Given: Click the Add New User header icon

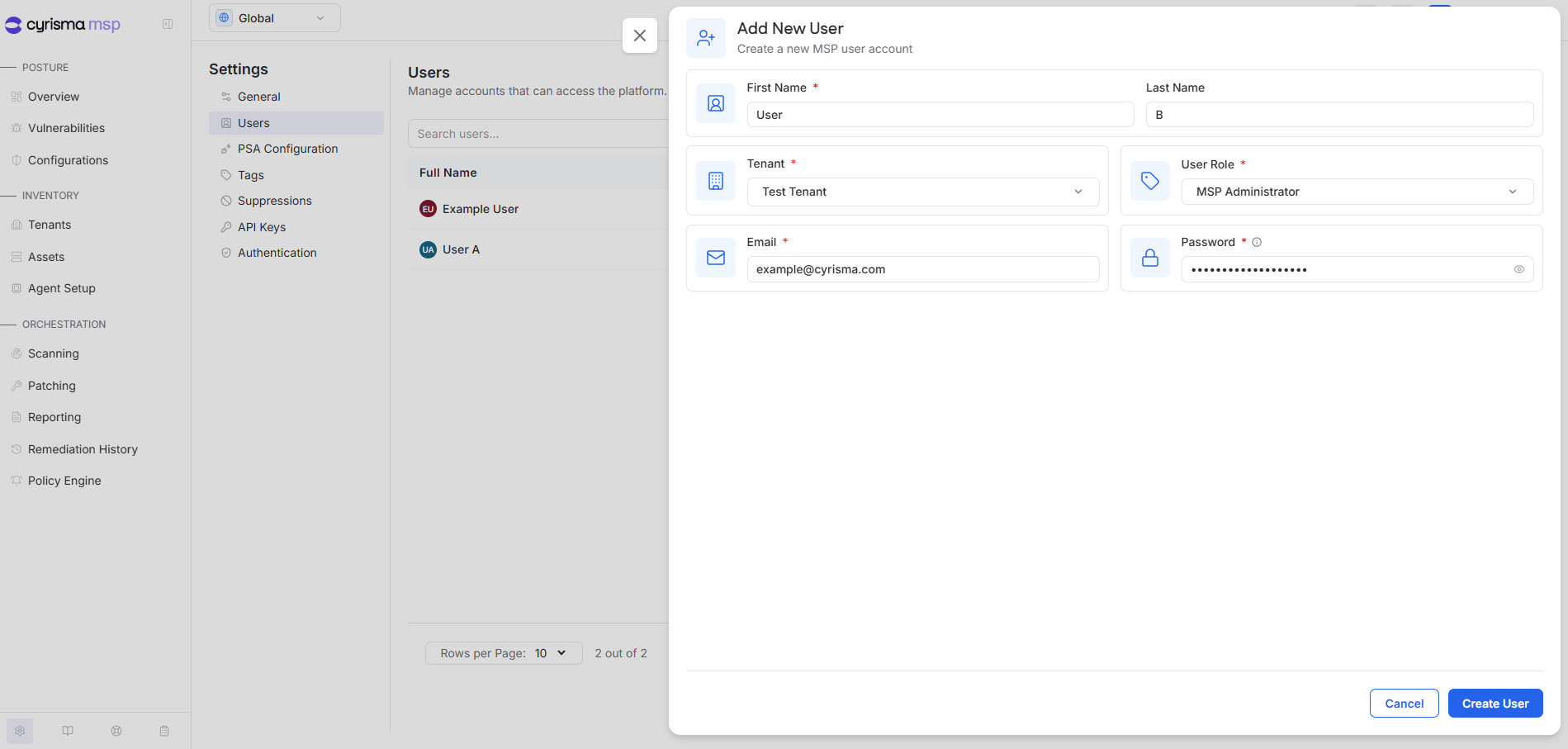Looking at the screenshot, I should (x=706, y=38).
